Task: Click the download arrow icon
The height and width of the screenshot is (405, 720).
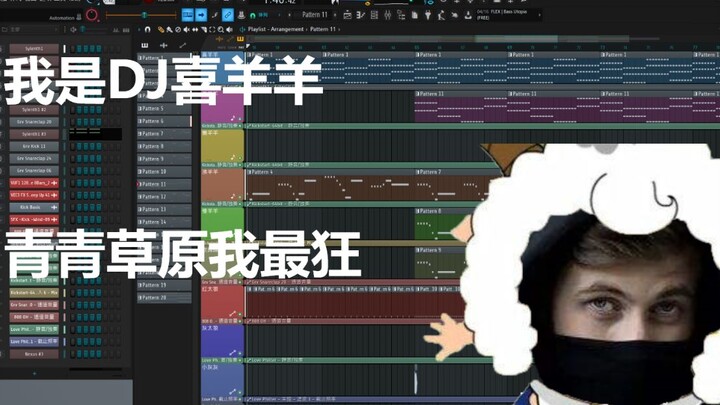Action: (468, 15)
